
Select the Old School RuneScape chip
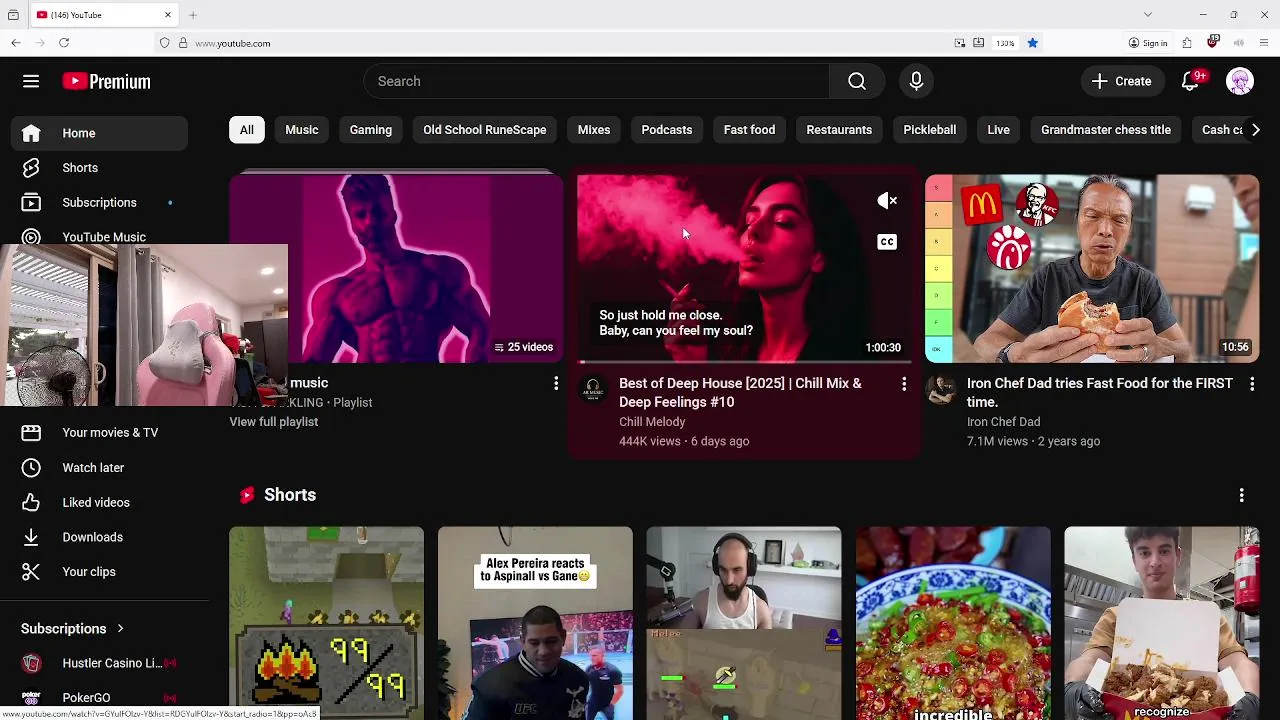coord(484,130)
